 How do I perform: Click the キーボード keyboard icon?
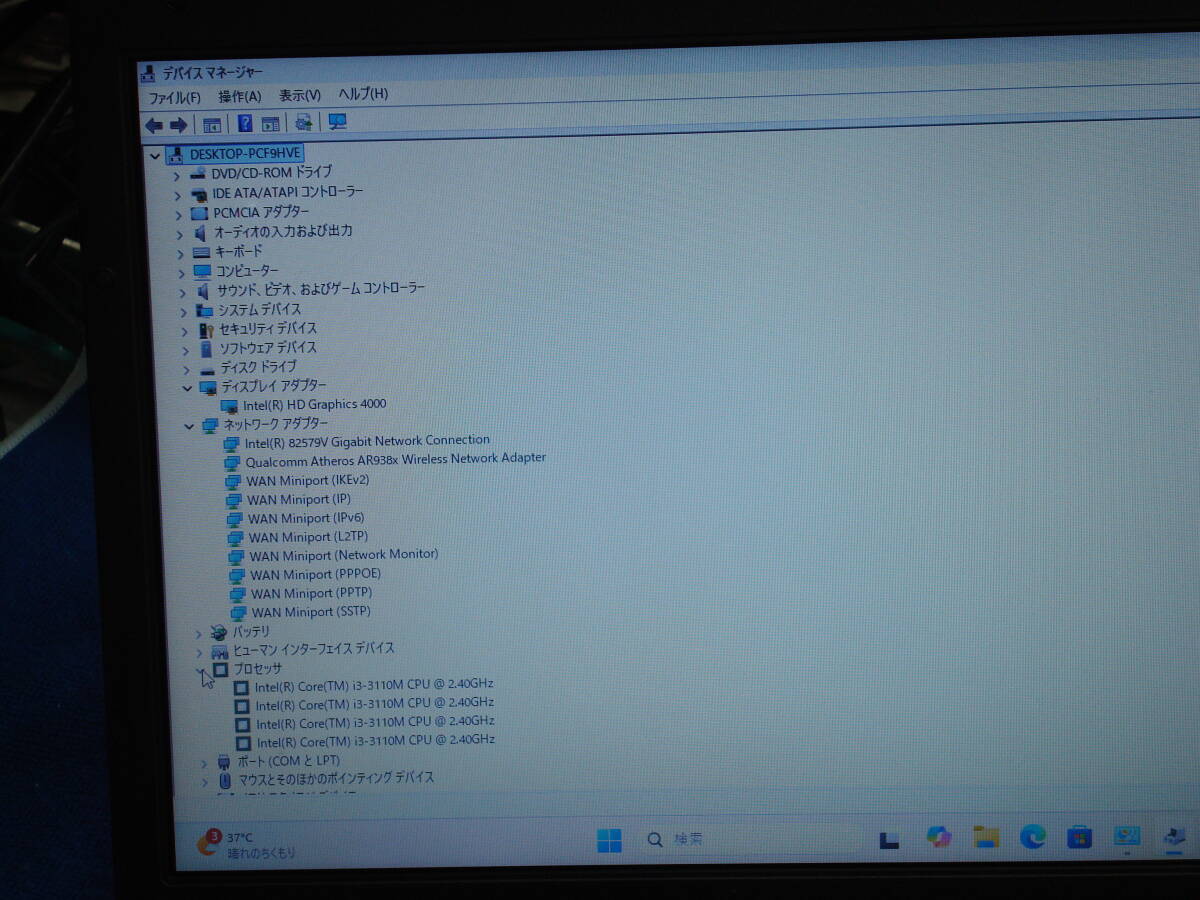coord(201,252)
